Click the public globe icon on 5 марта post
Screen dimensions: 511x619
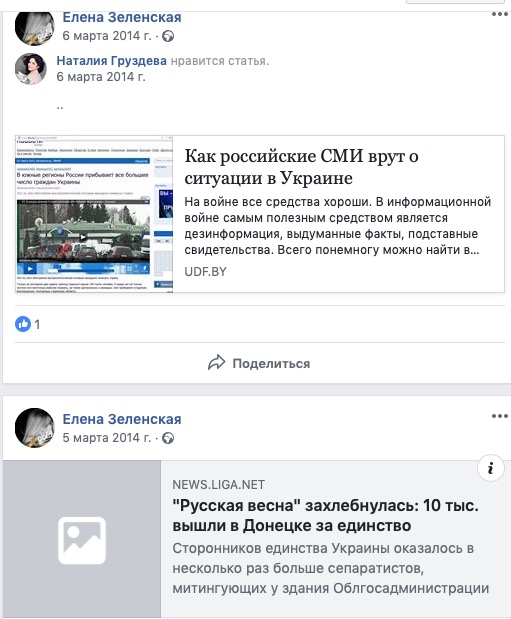coord(168,438)
